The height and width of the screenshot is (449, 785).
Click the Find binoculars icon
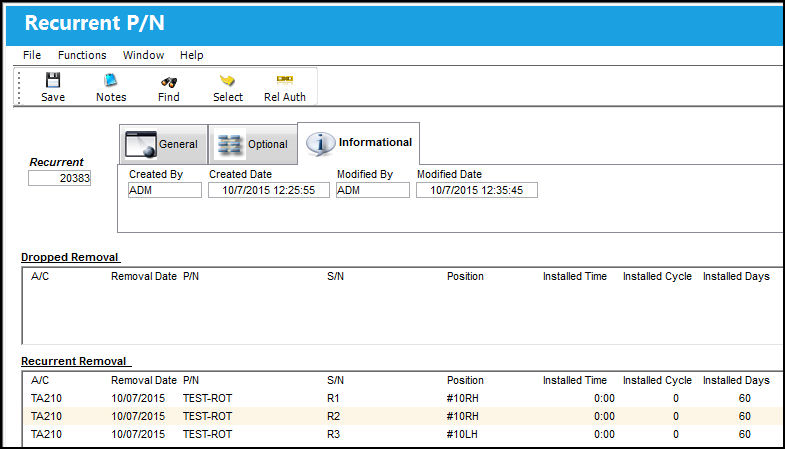tap(169, 82)
